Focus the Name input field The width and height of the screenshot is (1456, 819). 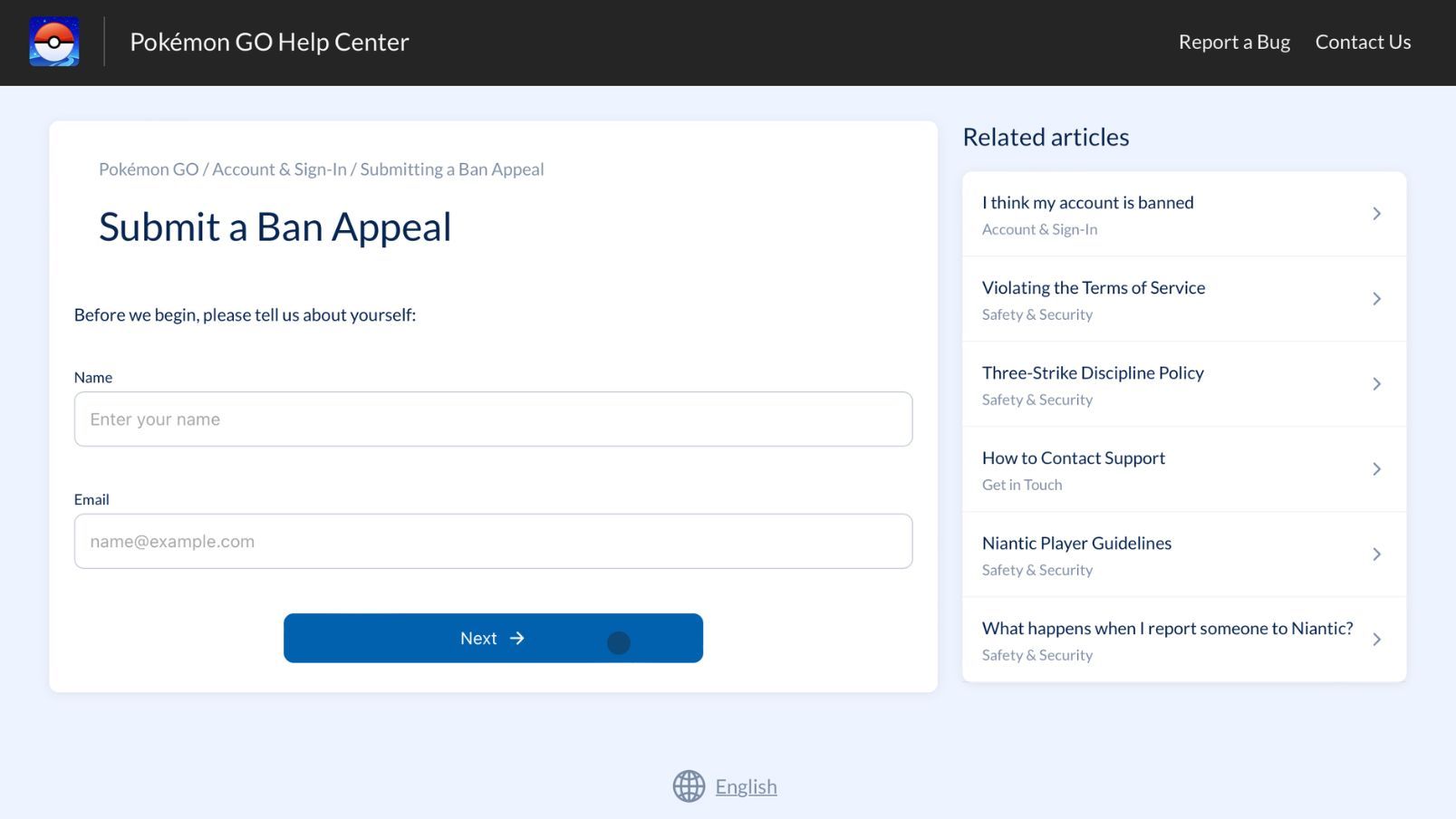(x=493, y=419)
